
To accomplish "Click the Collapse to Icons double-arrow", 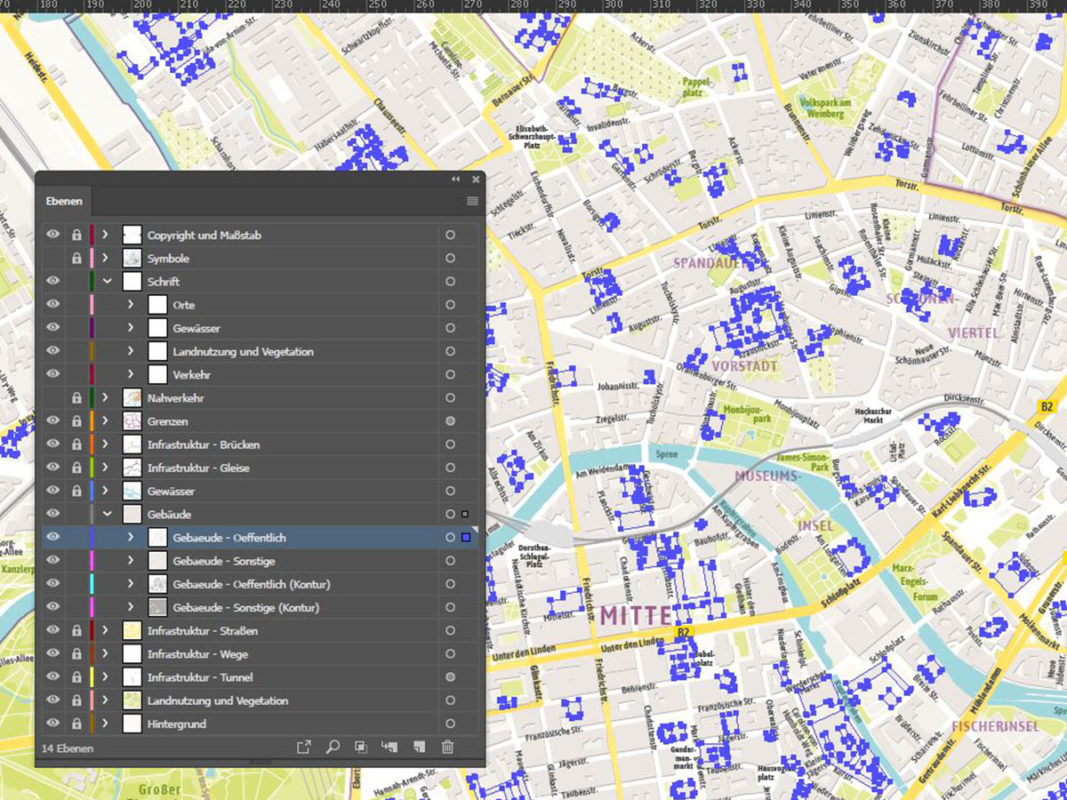I will click(x=455, y=179).
